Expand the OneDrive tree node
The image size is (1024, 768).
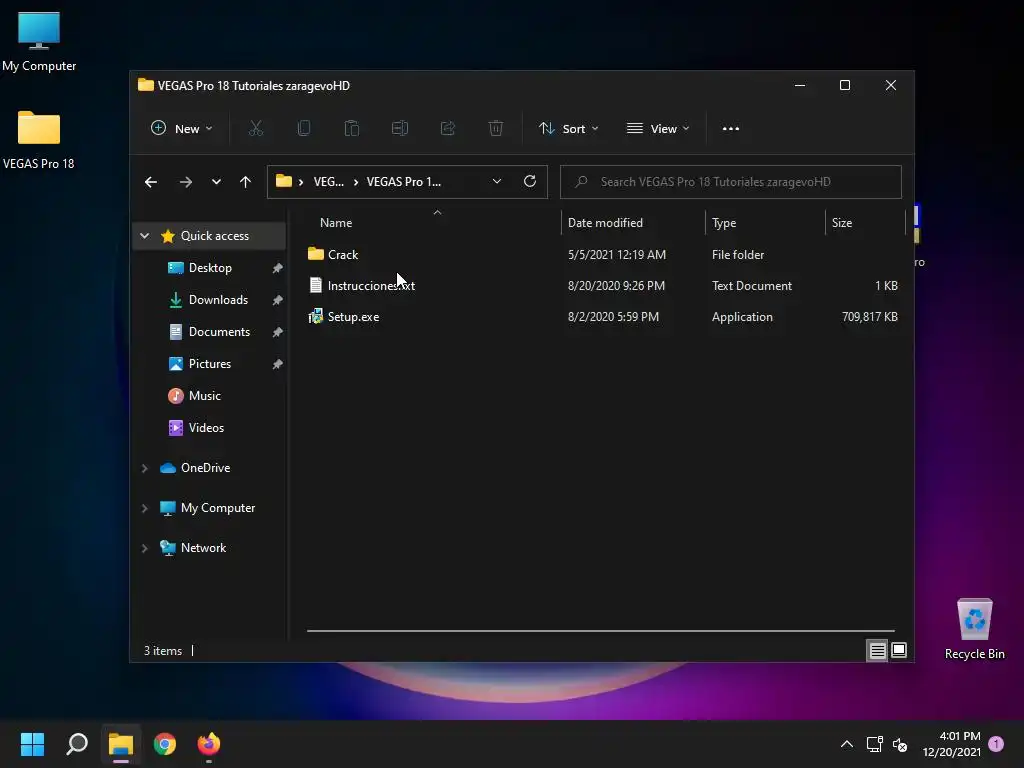(x=145, y=468)
